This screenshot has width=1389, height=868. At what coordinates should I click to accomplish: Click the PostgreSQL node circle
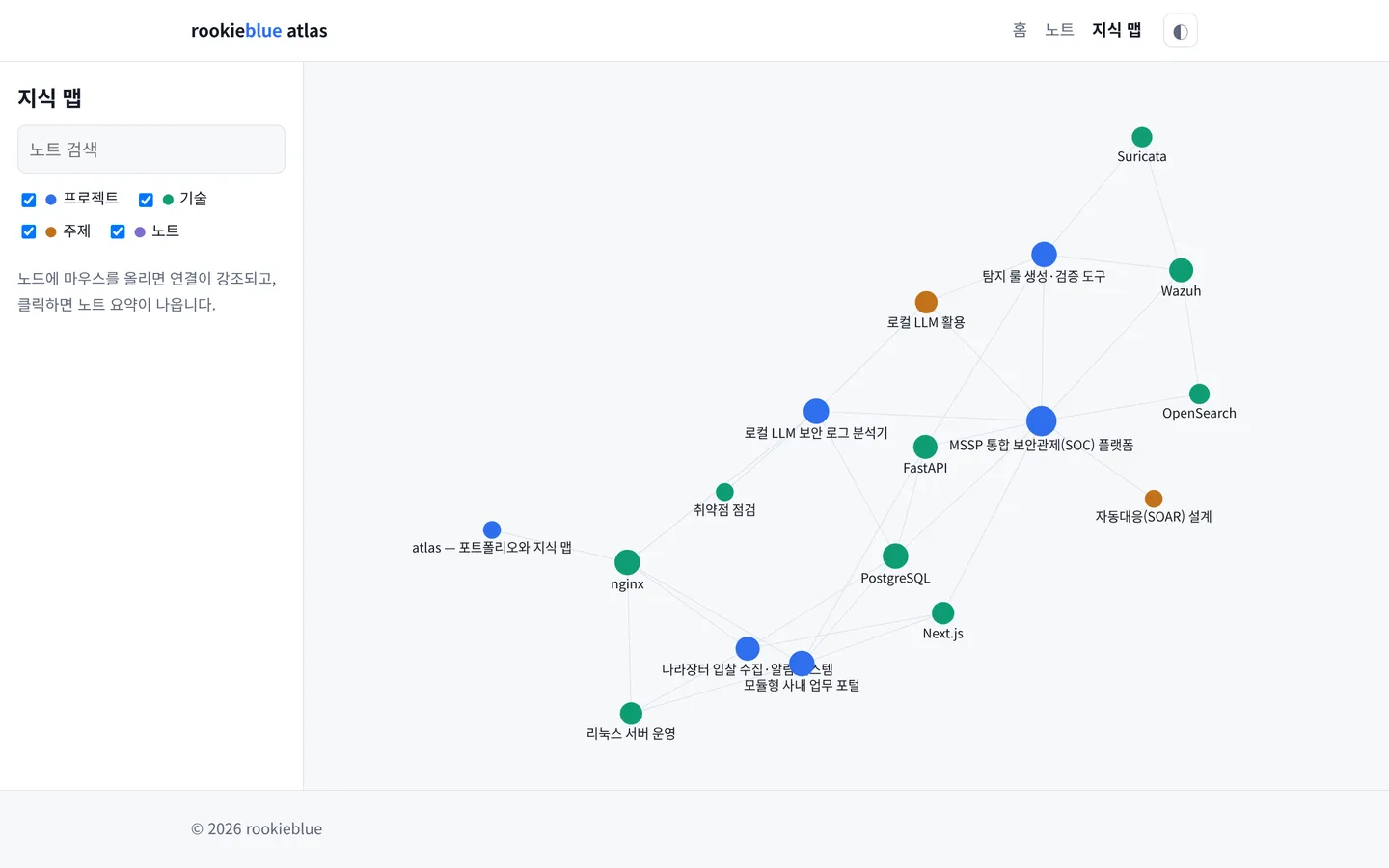tap(895, 556)
